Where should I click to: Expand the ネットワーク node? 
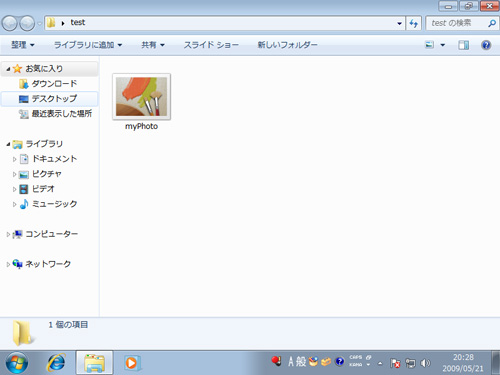(8, 265)
